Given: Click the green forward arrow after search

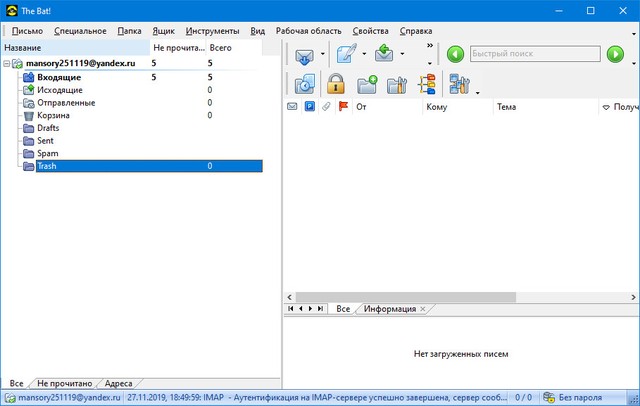Looking at the screenshot, I should [614, 54].
